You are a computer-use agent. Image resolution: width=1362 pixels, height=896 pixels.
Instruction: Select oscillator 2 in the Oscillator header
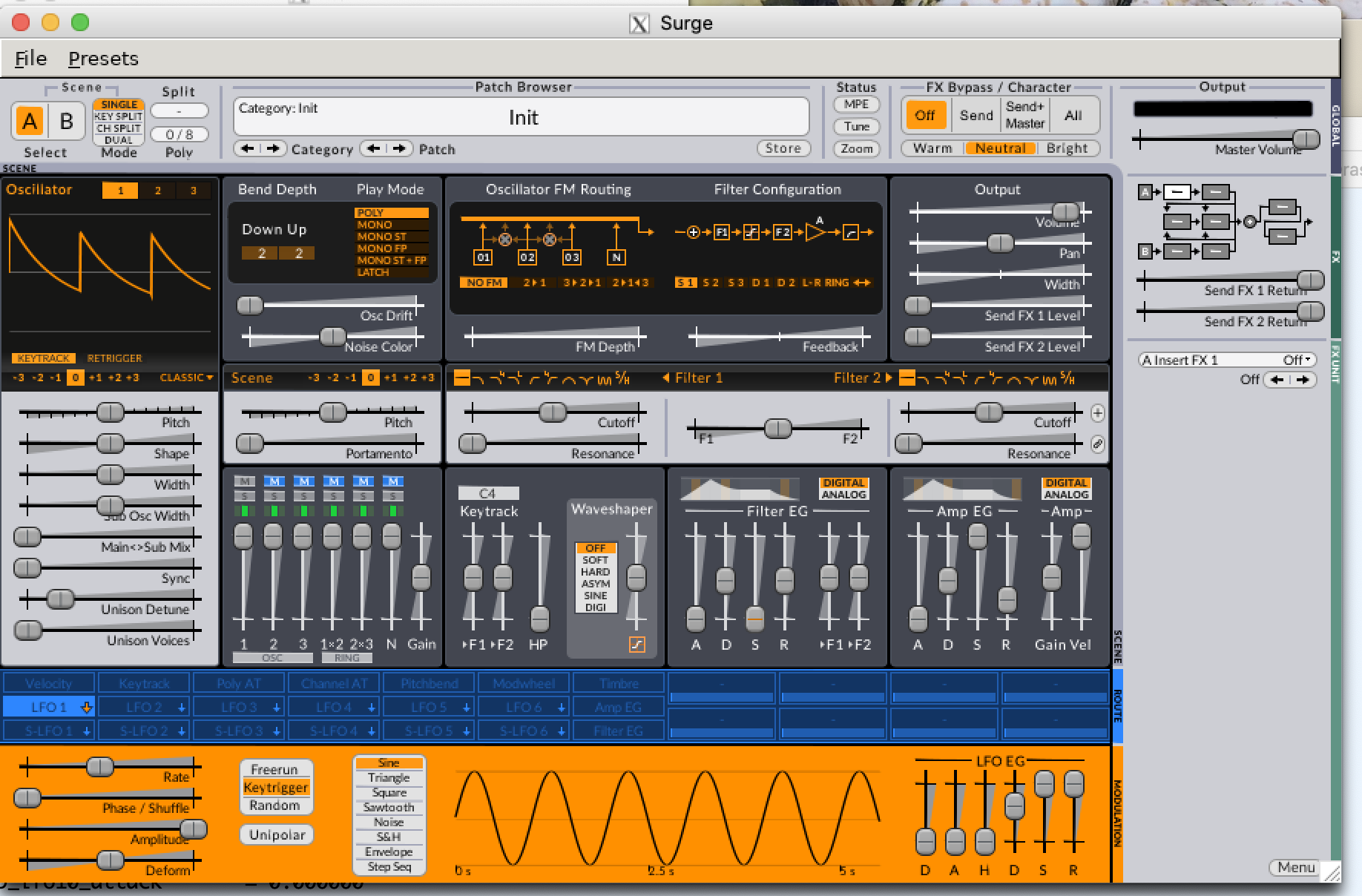157,191
